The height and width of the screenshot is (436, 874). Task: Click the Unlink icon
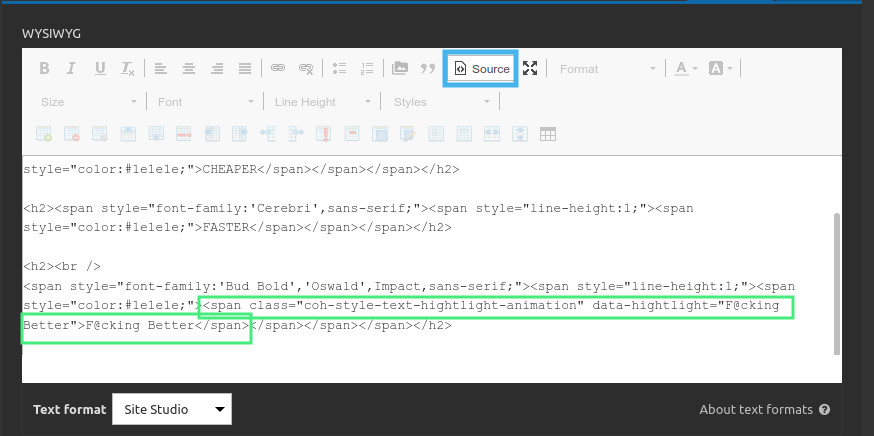pos(306,69)
